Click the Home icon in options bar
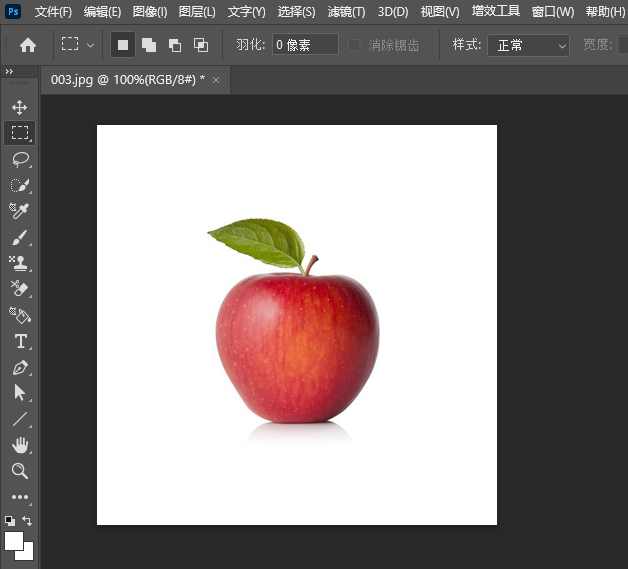 click(28, 45)
